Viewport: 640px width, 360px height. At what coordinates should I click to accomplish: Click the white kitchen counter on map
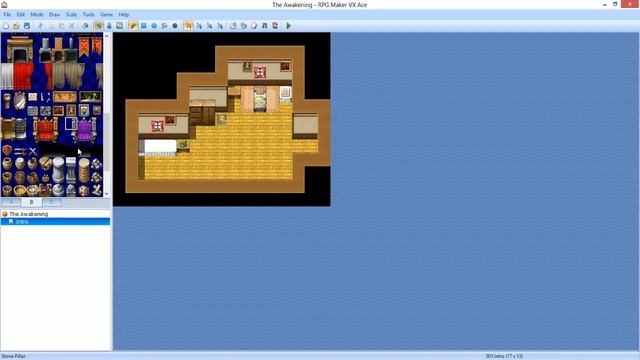tap(159, 147)
